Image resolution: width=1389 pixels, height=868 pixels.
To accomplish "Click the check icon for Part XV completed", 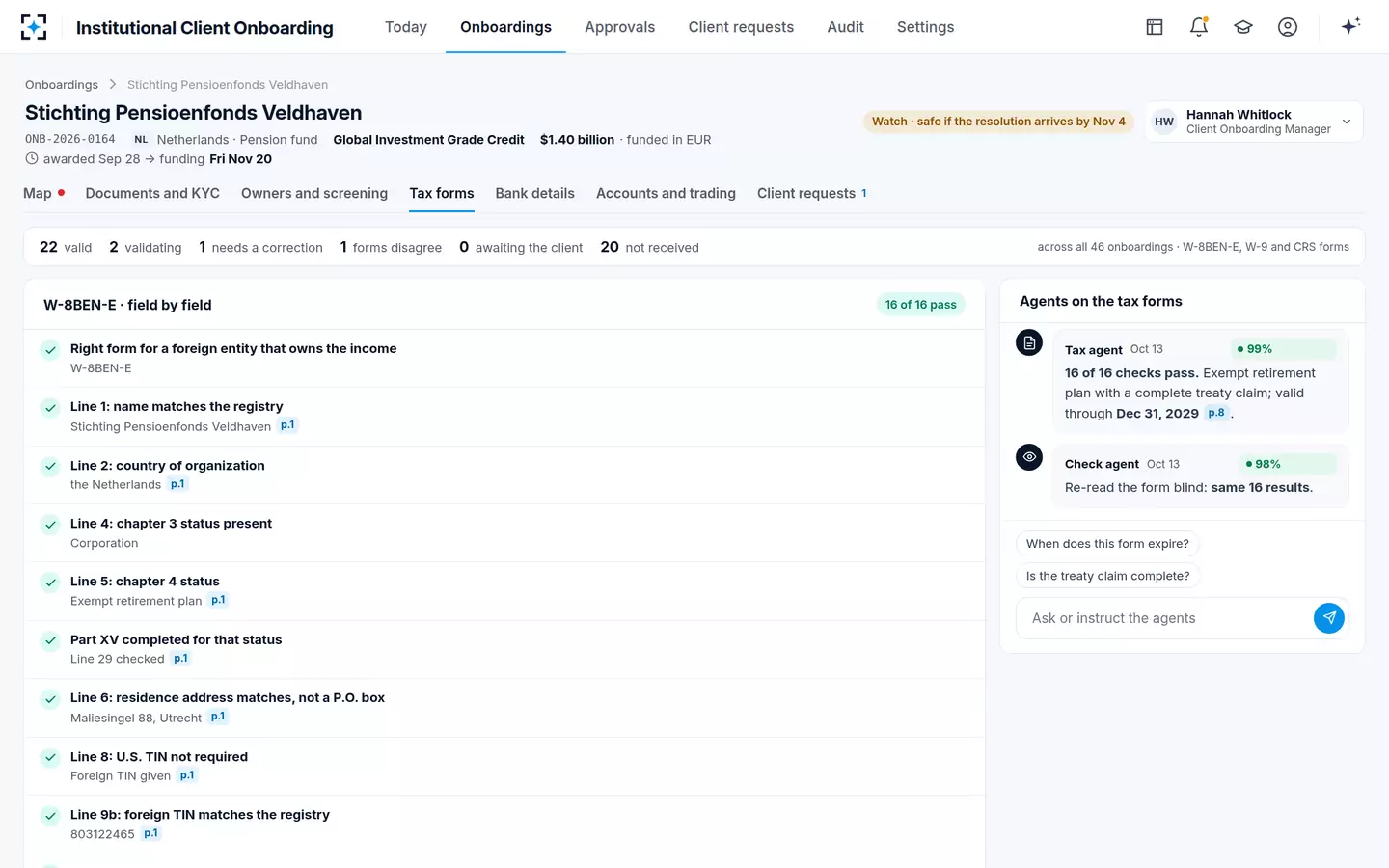I will point(50,641).
